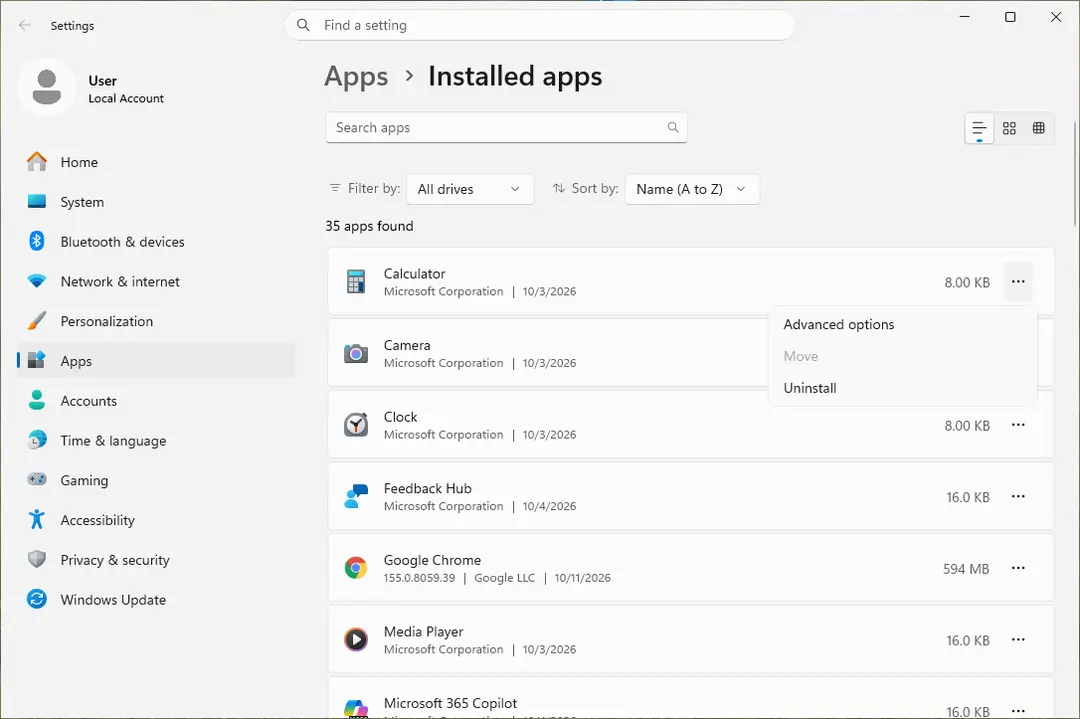Open Privacy & security settings
Viewport: 1080px width, 719px height.
[x=156, y=560]
